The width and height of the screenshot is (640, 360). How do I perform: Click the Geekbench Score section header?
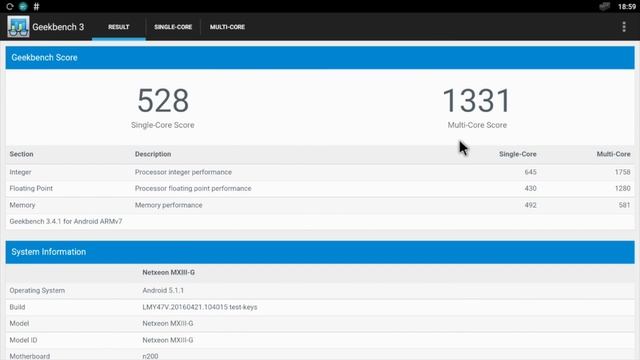click(320, 58)
